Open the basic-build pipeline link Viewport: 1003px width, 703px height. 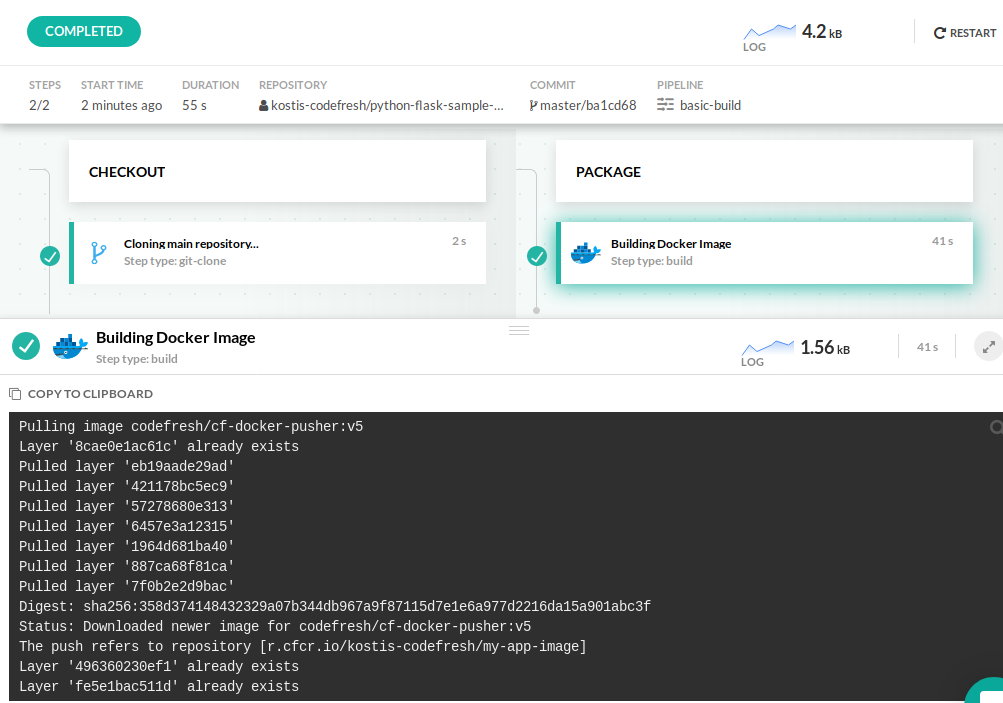[x=710, y=105]
